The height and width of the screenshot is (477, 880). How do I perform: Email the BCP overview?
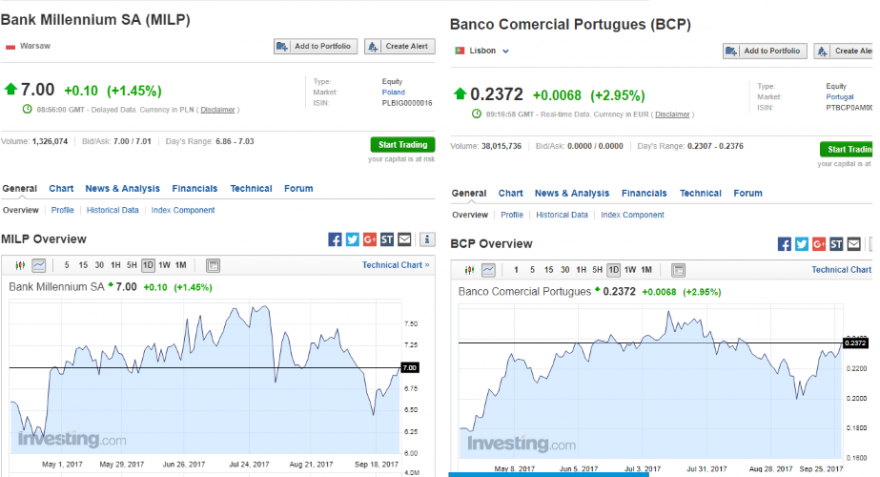(854, 244)
